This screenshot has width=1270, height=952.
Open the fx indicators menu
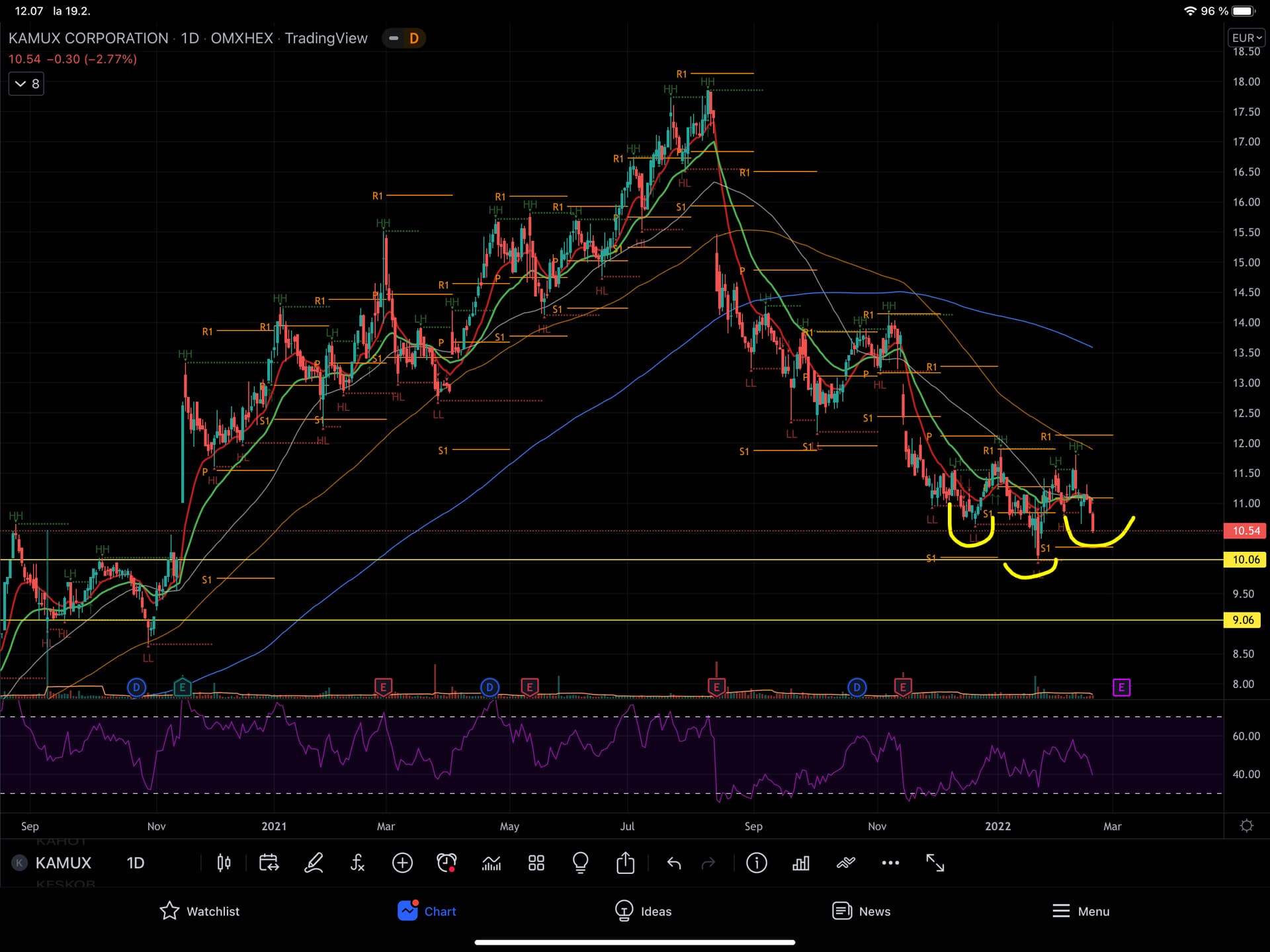[357, 863]
